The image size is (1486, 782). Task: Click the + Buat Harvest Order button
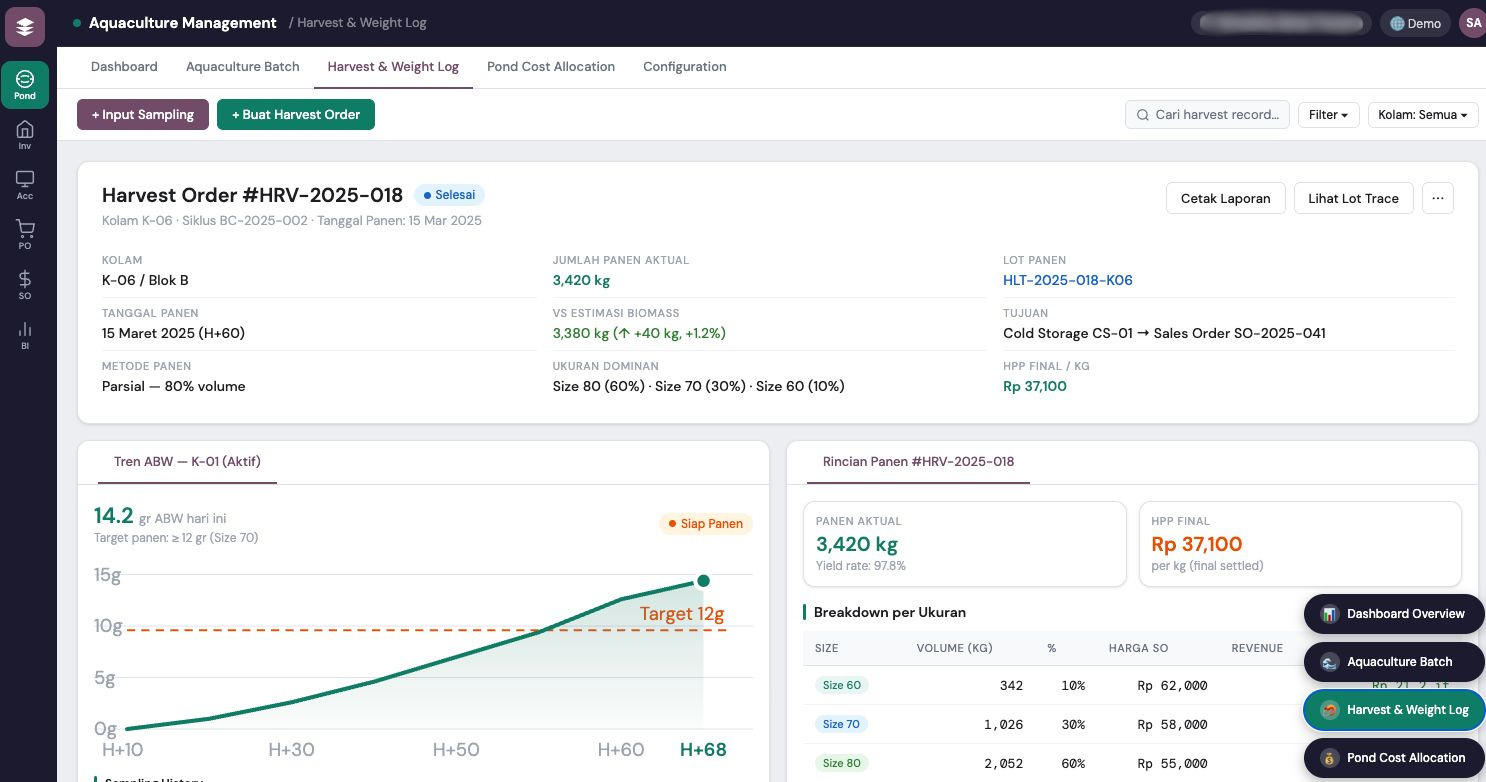click(x=296, y=115)
